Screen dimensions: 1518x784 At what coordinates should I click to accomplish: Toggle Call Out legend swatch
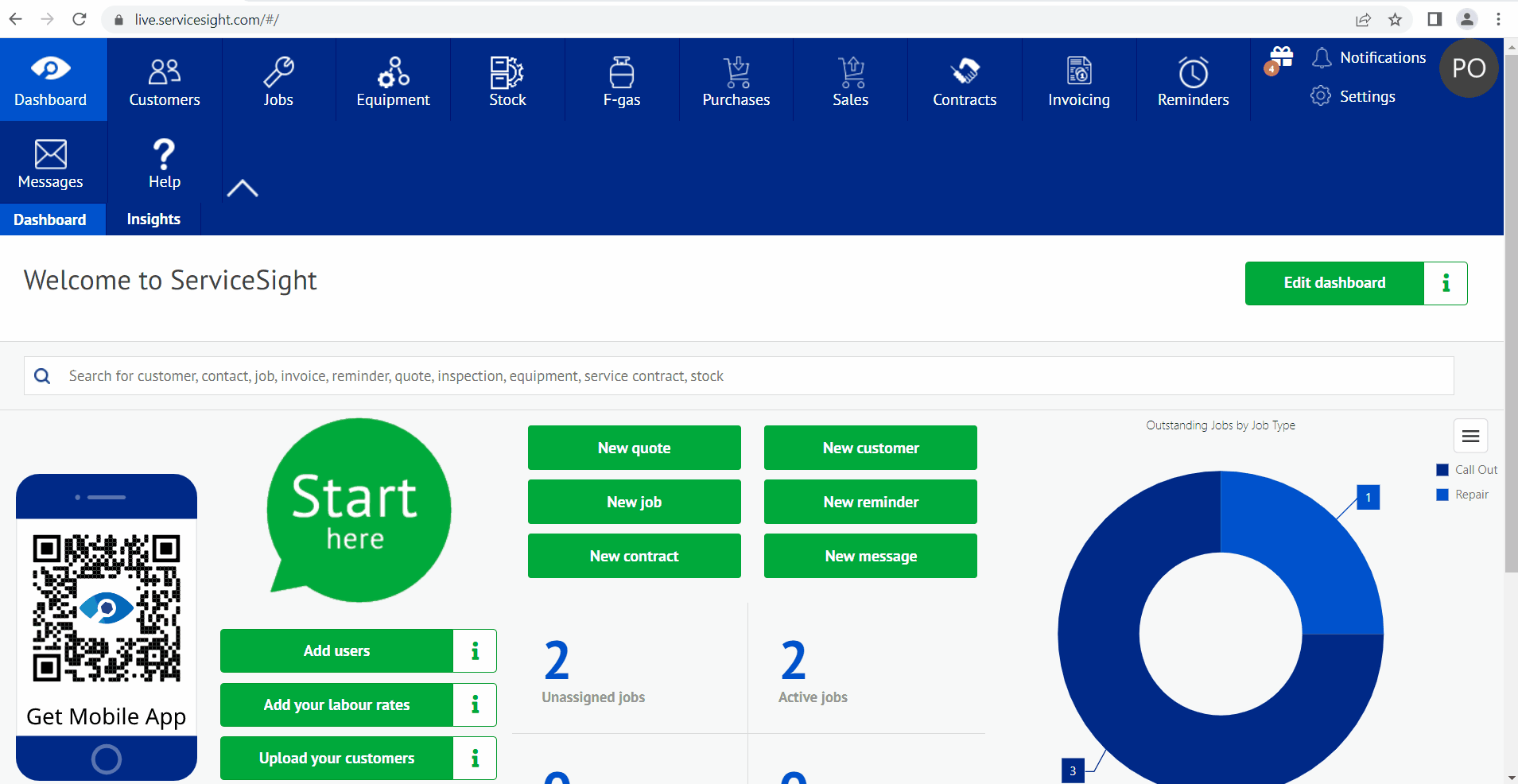[1442, 470]
